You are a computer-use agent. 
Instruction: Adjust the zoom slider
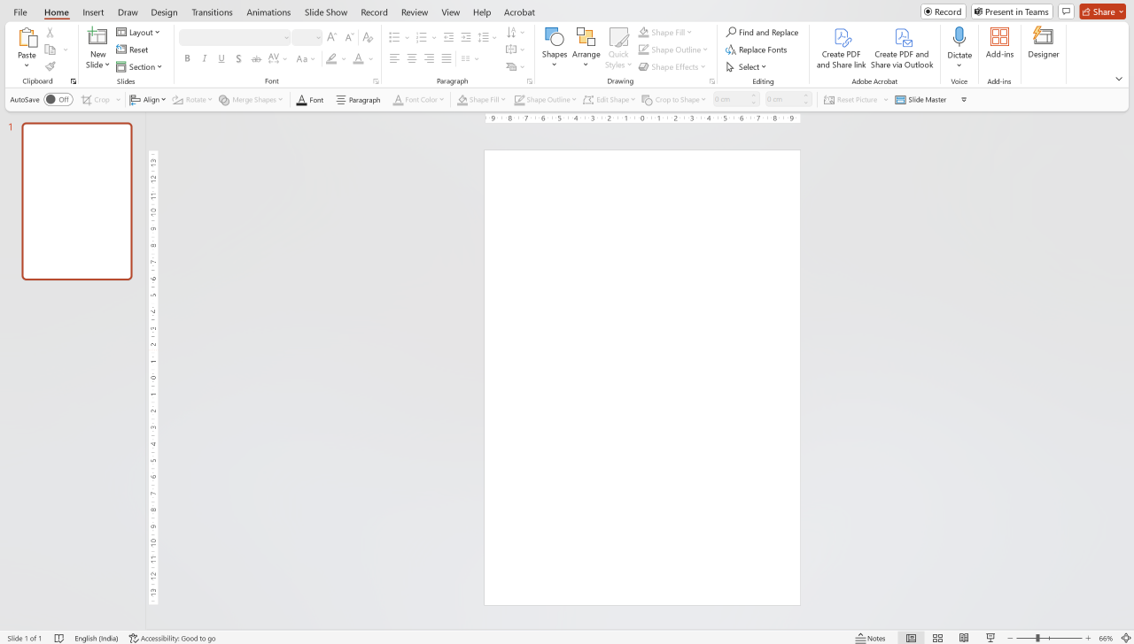tap(1038, 638)
